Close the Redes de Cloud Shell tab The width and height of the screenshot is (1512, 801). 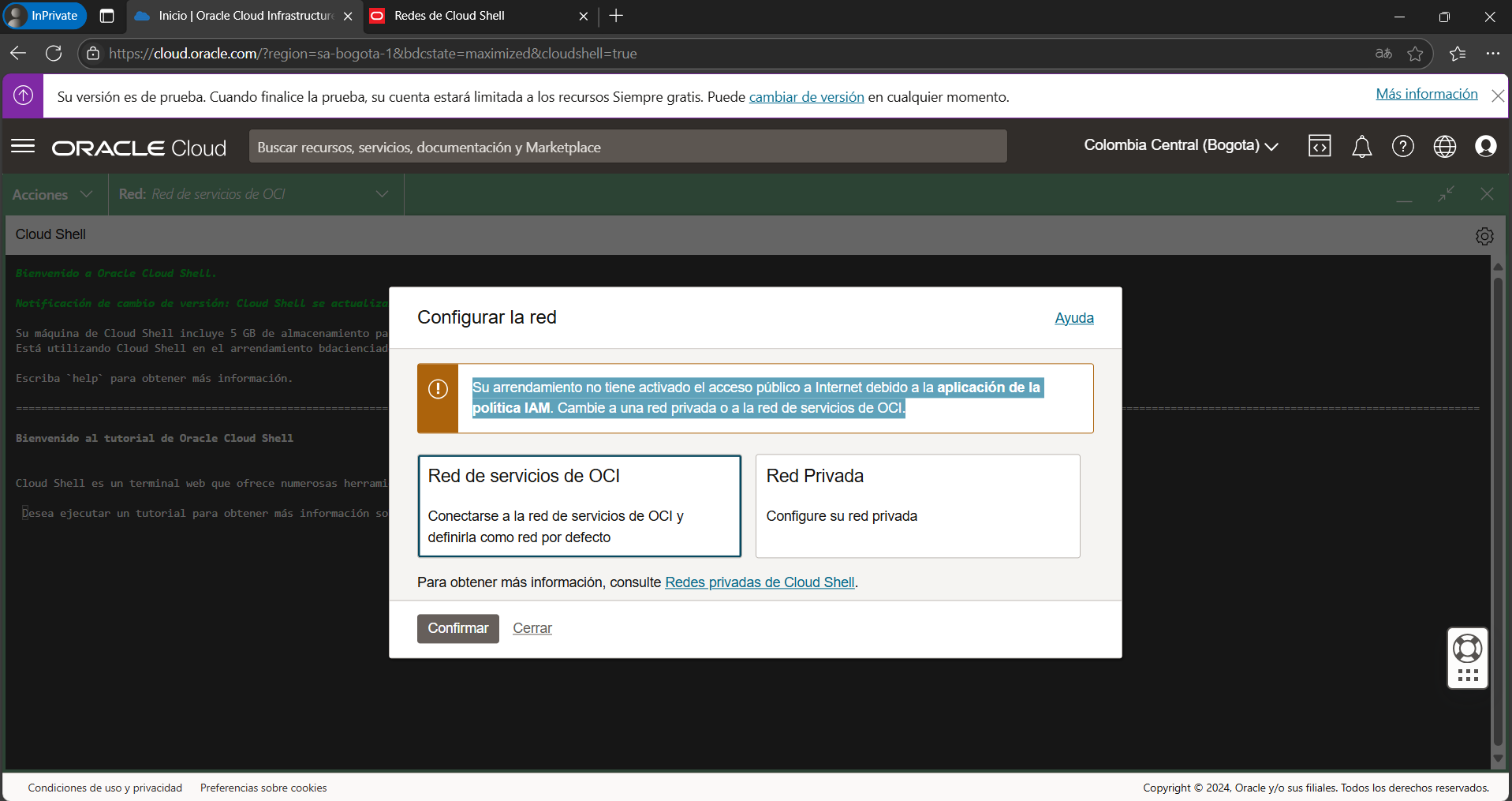pos(584,16)
